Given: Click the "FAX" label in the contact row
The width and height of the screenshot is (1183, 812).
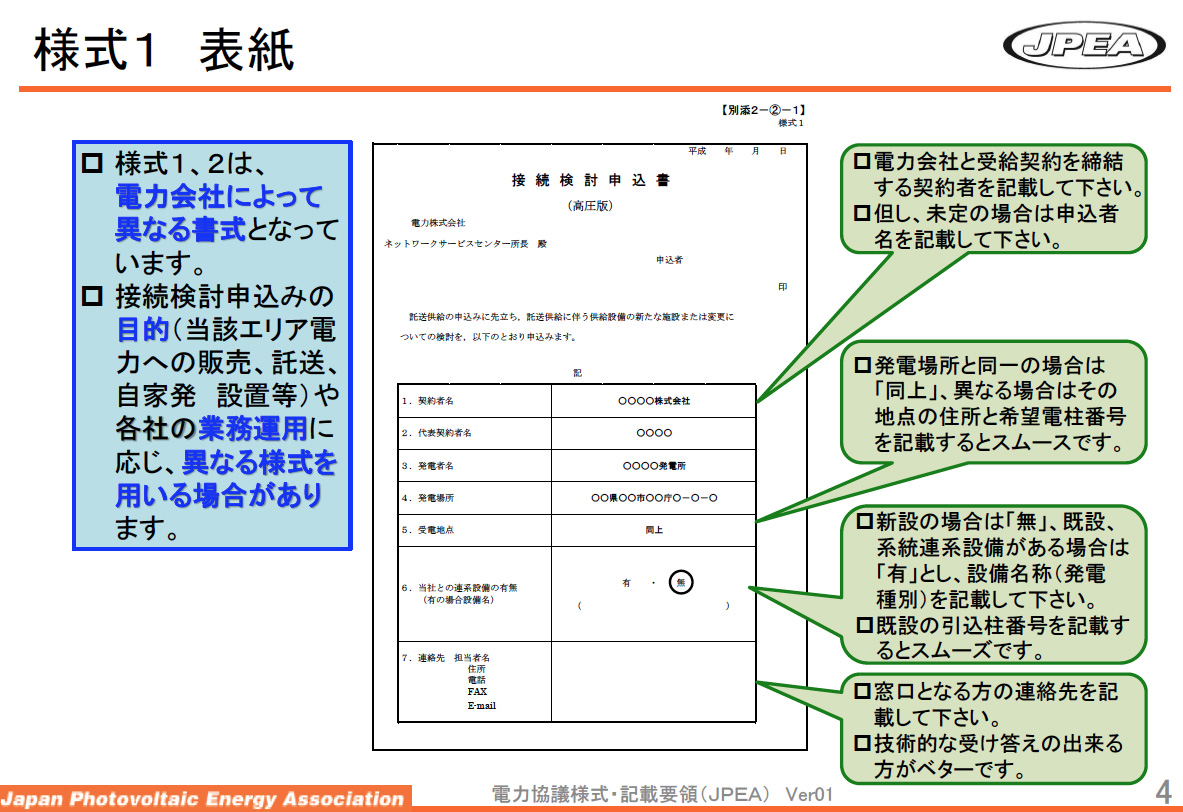Looking at the screenshot, I should [x=477, y=691].
